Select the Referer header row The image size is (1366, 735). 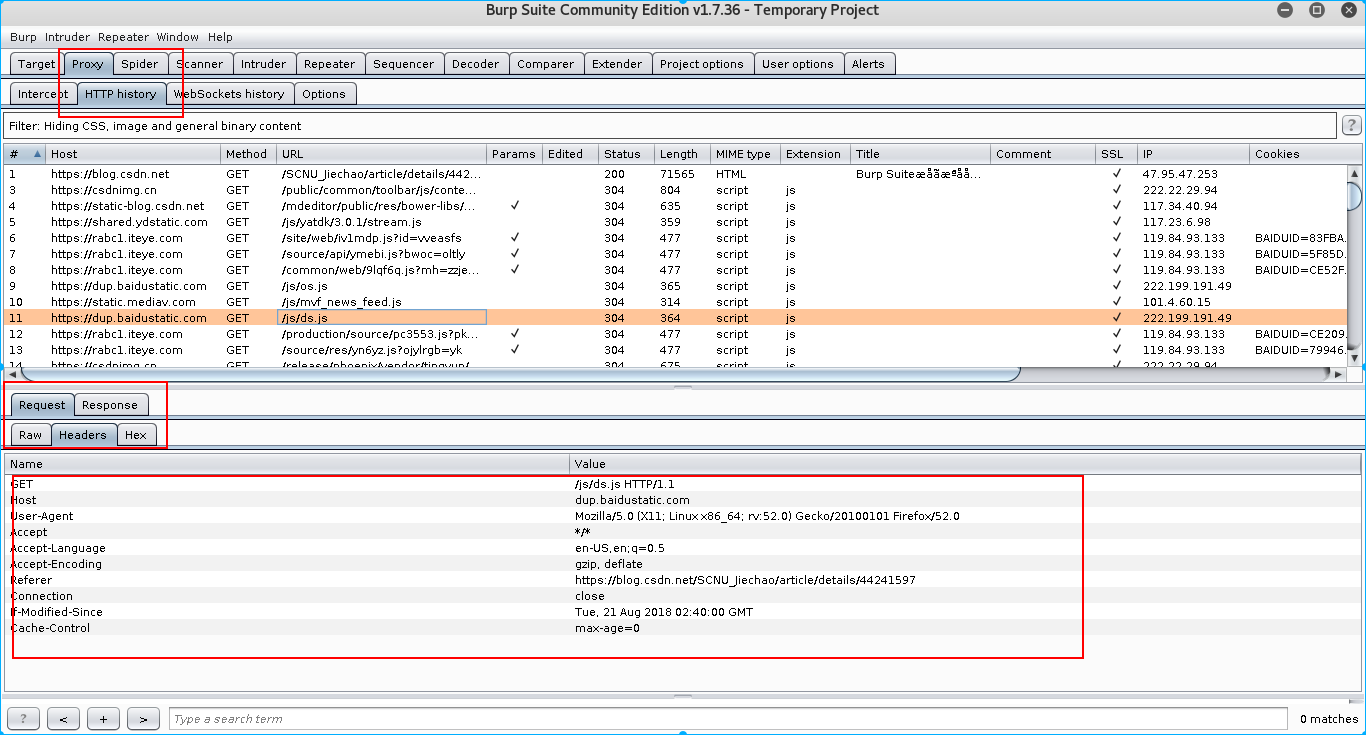(x=683, y=580)
